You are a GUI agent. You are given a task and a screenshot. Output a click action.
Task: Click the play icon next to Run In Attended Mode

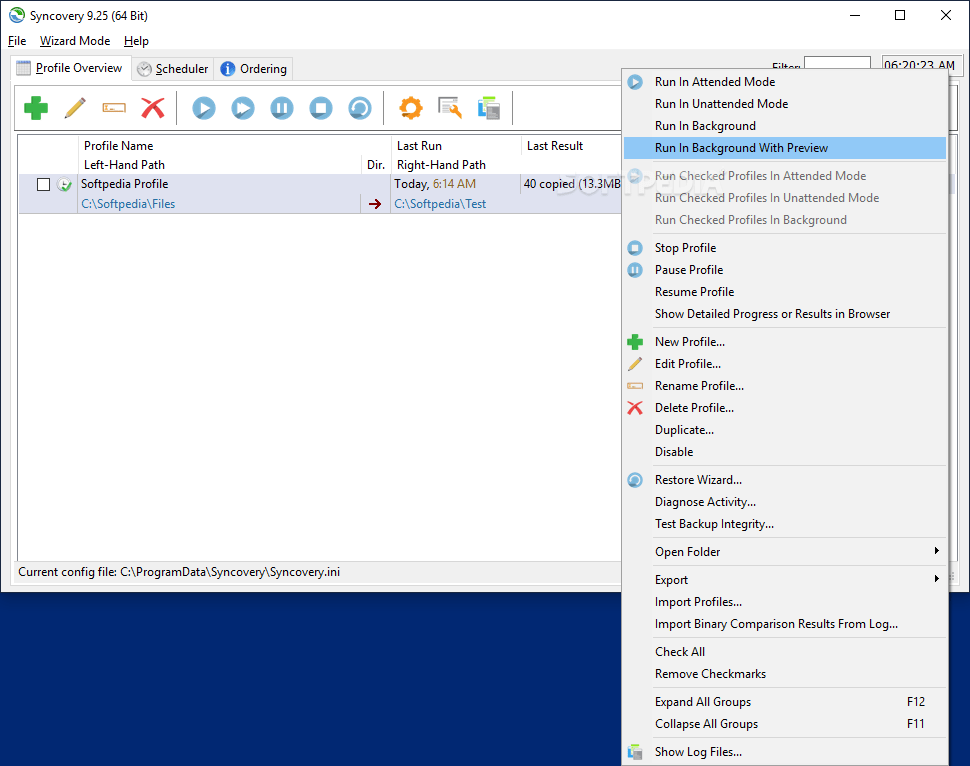pyautogui.click(x=635, y=82)
